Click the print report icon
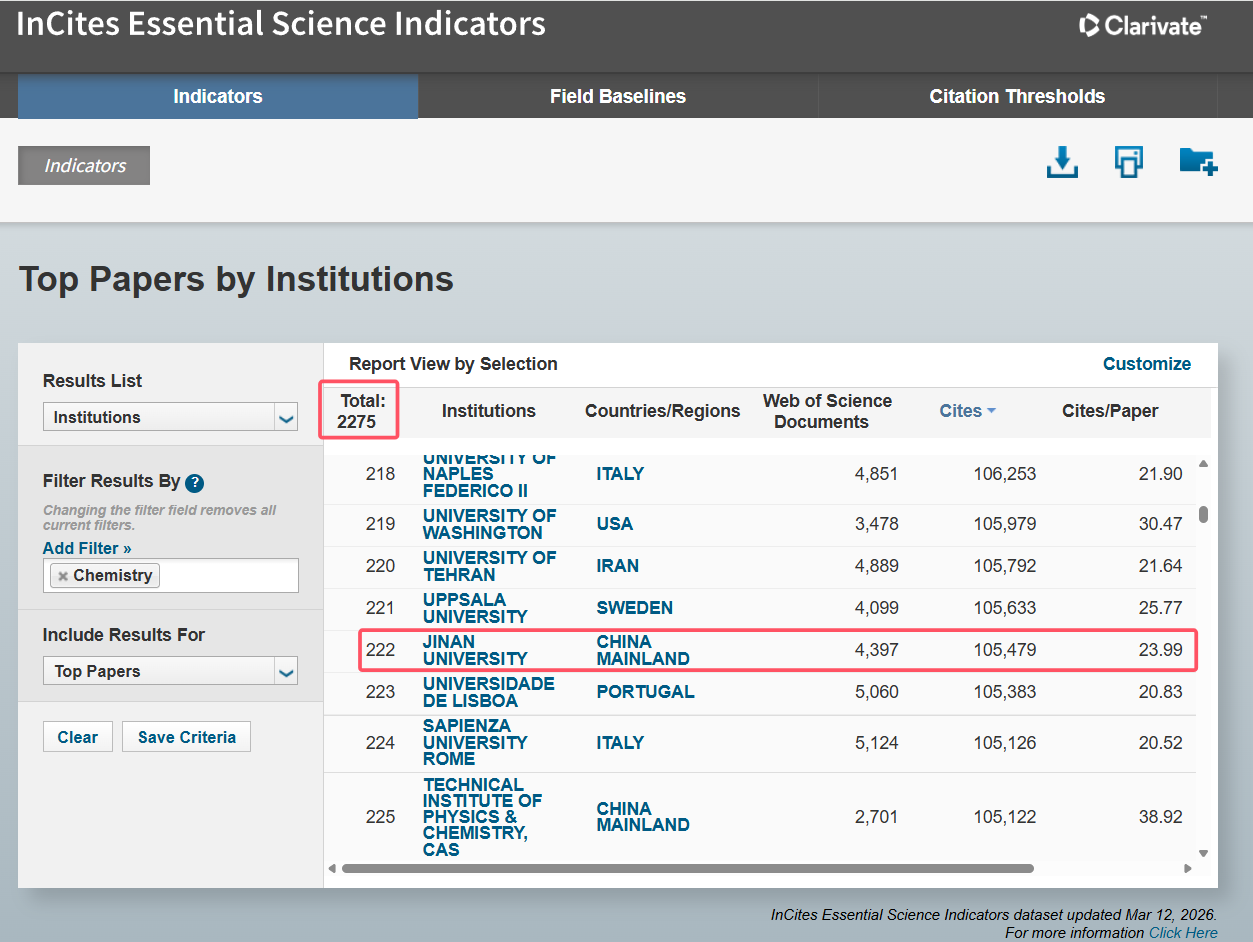Viewport: 1253px width, 942px height. coord(1129,162)
